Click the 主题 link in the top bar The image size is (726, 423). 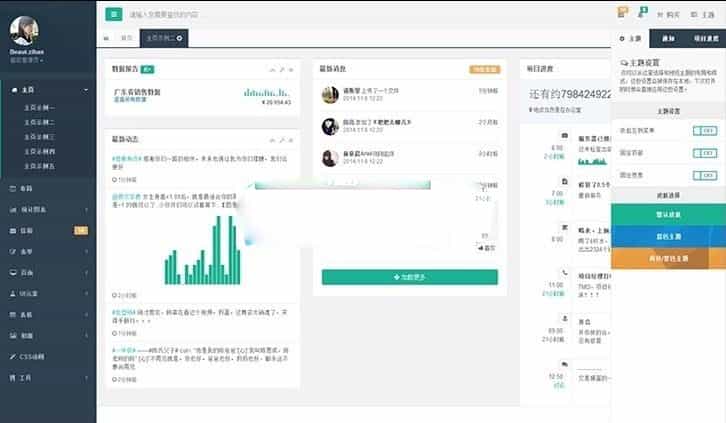click(703, 15)
